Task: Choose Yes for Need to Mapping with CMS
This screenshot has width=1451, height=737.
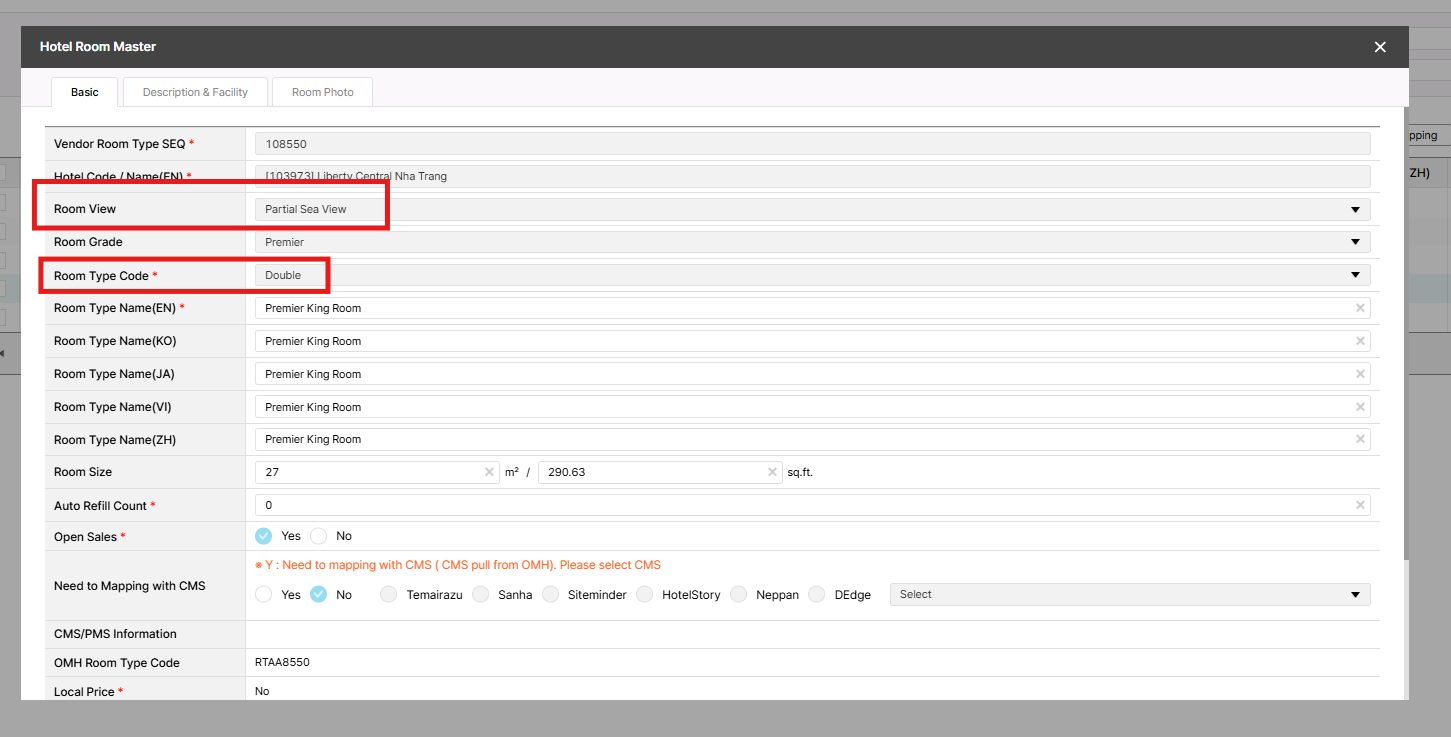Action: coord(264,594)
